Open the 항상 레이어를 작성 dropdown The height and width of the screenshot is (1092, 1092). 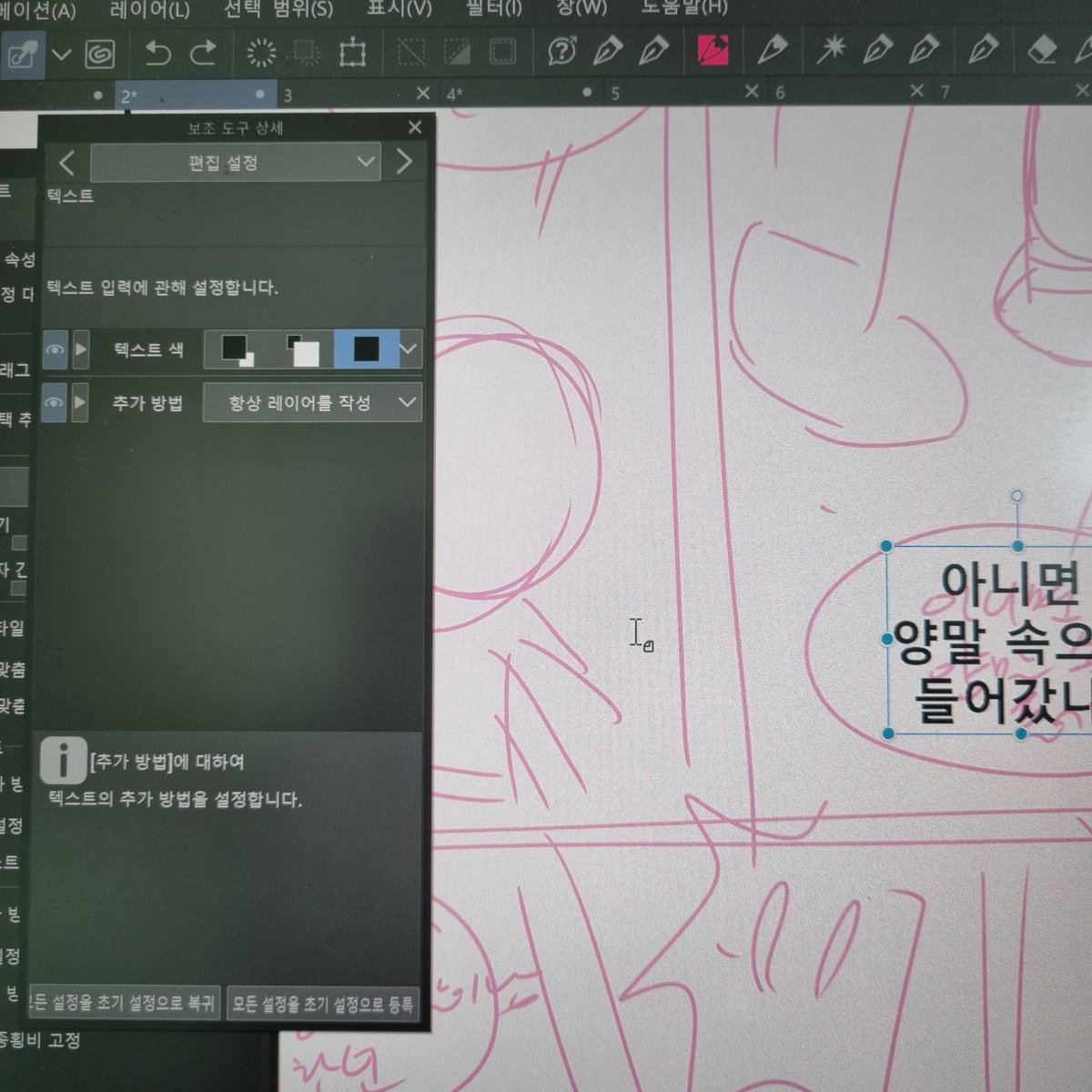click(312, 402)
